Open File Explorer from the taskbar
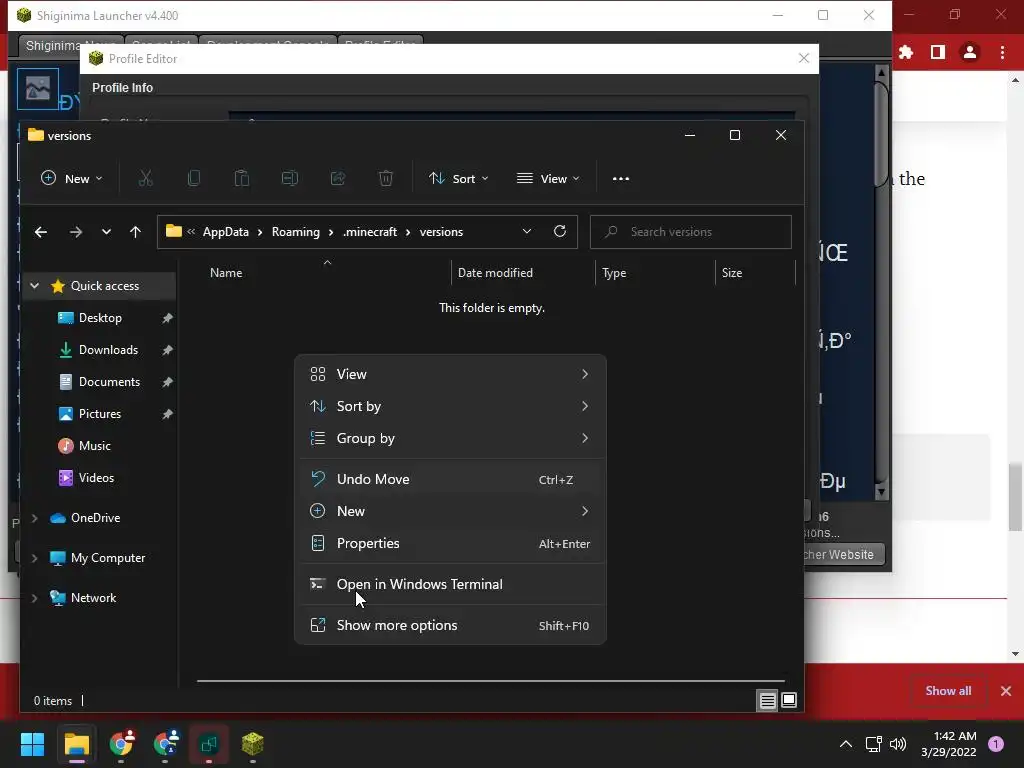The width and height of the screenshot is (1024, 768). [76, 744]
